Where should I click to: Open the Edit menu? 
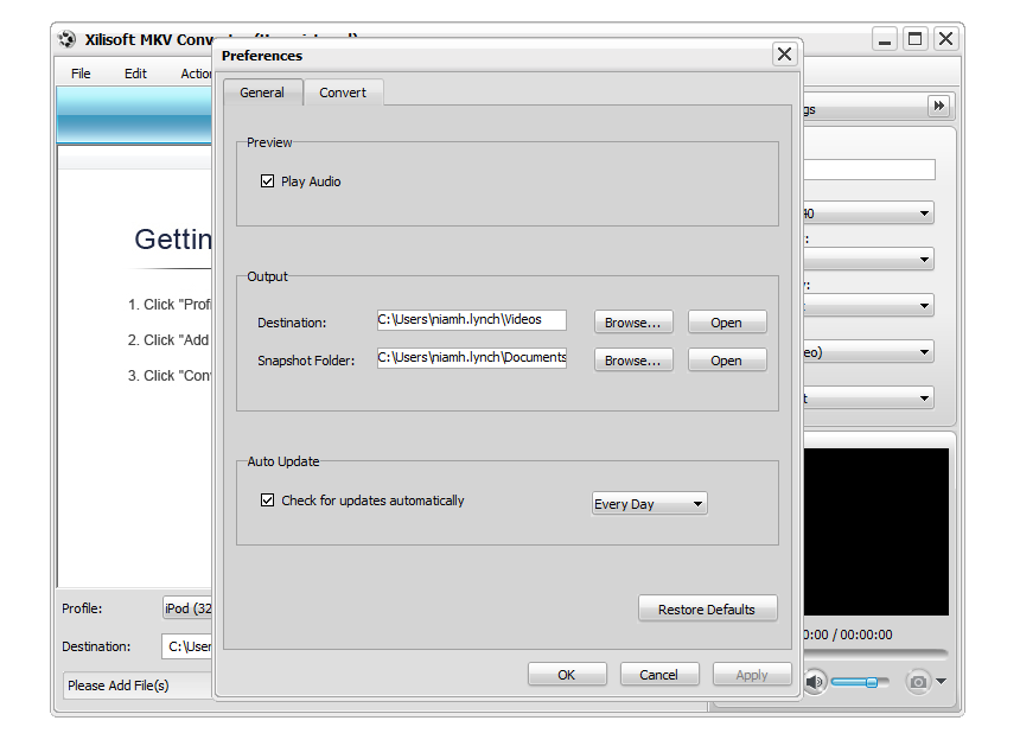tap(135, 73)
